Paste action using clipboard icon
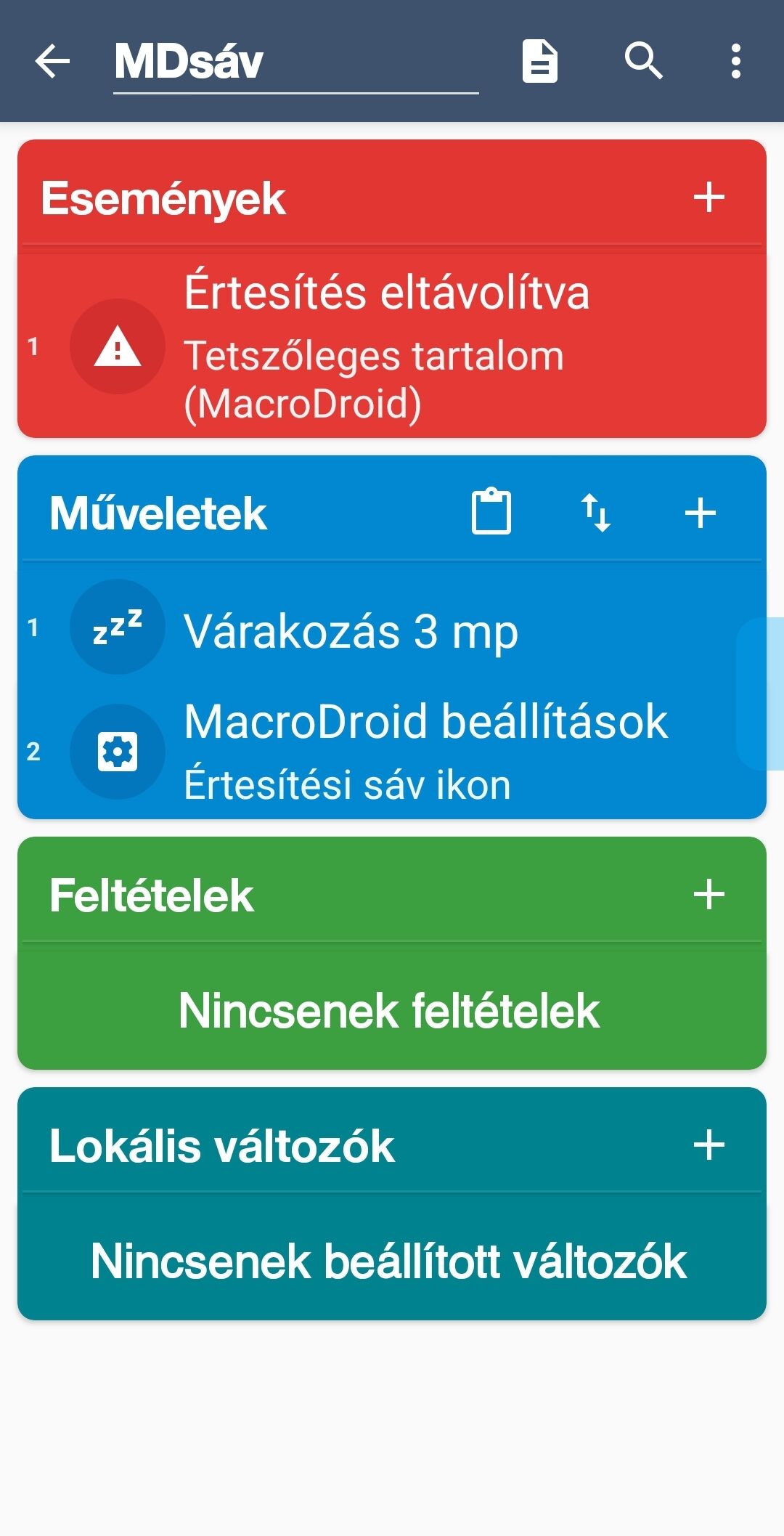Viewport: 784px width, 1536px height. click(x=491, y=513)
